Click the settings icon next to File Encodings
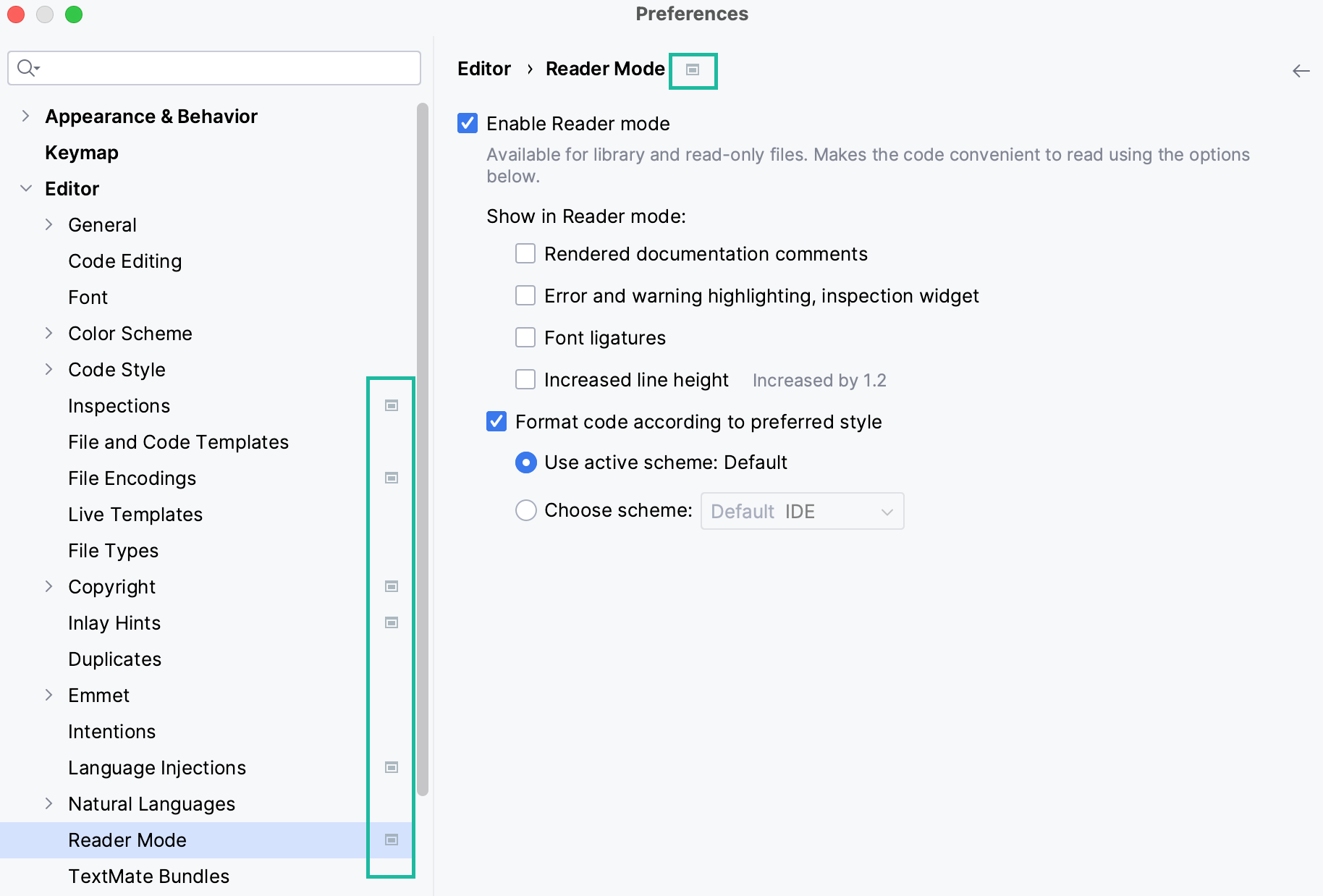The height and width of the screenshot is (896, 1323). pos(392,478)
